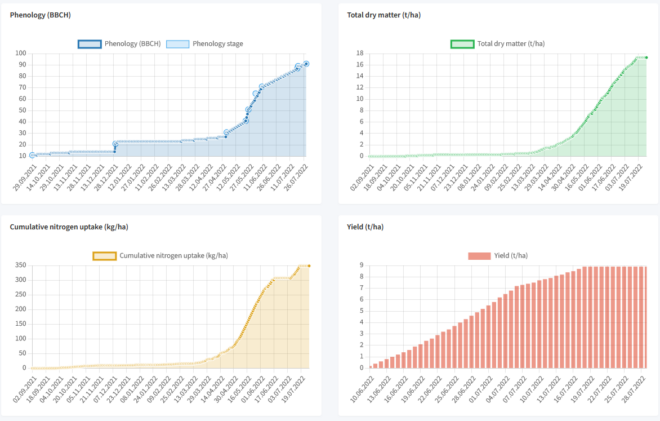
Task: Click 19.07.2022 label in Total dry matter chart
Action: tap(630, 178)
